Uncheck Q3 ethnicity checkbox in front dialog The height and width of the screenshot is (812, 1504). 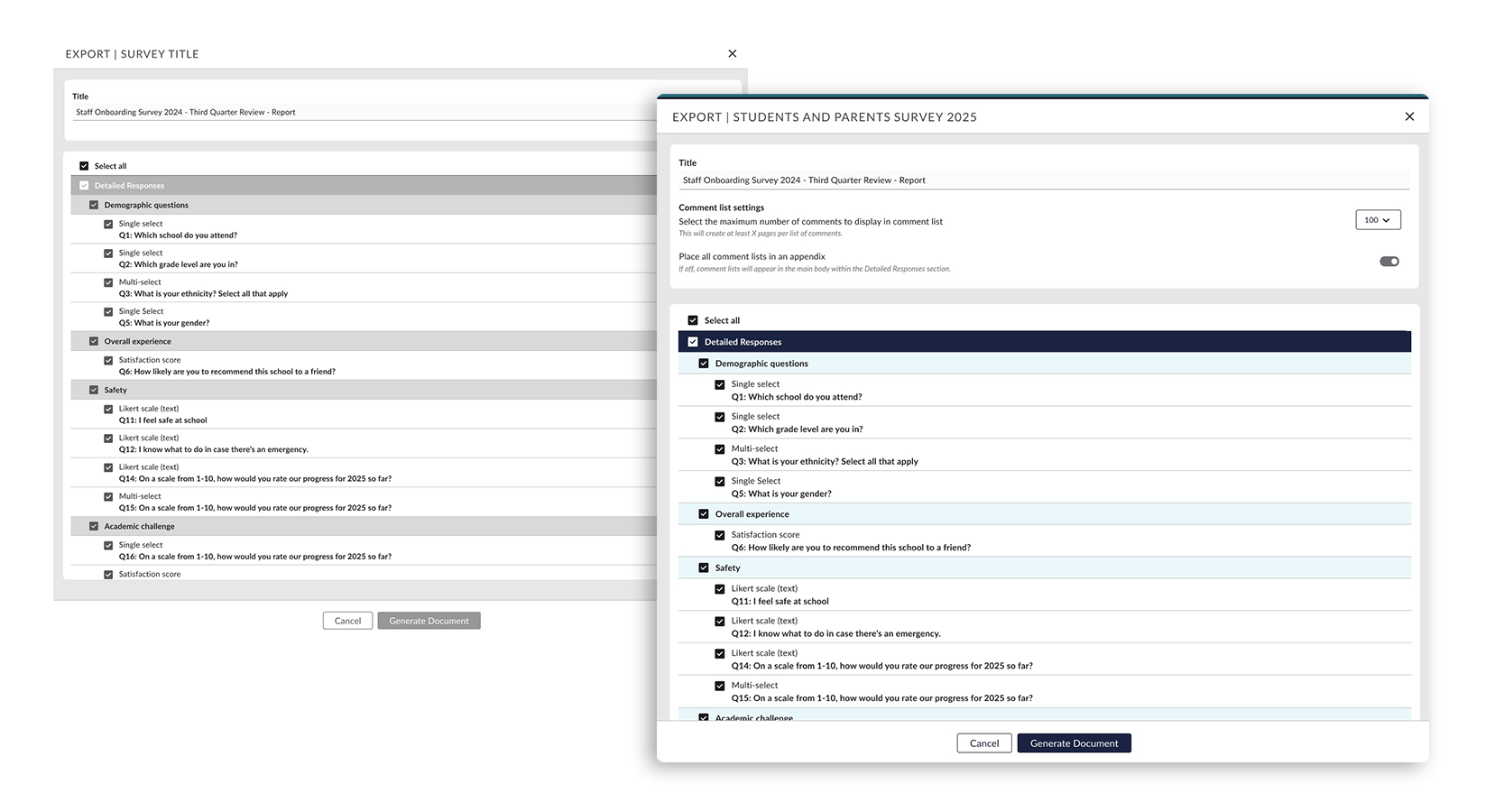[720, 449]
